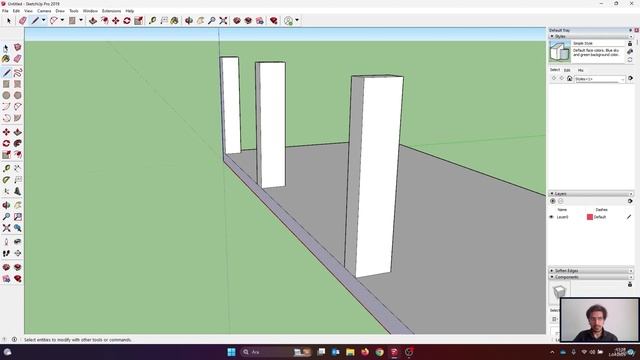Open the Styles collection combo box
The image size is (640, 360).
[599, 79]
